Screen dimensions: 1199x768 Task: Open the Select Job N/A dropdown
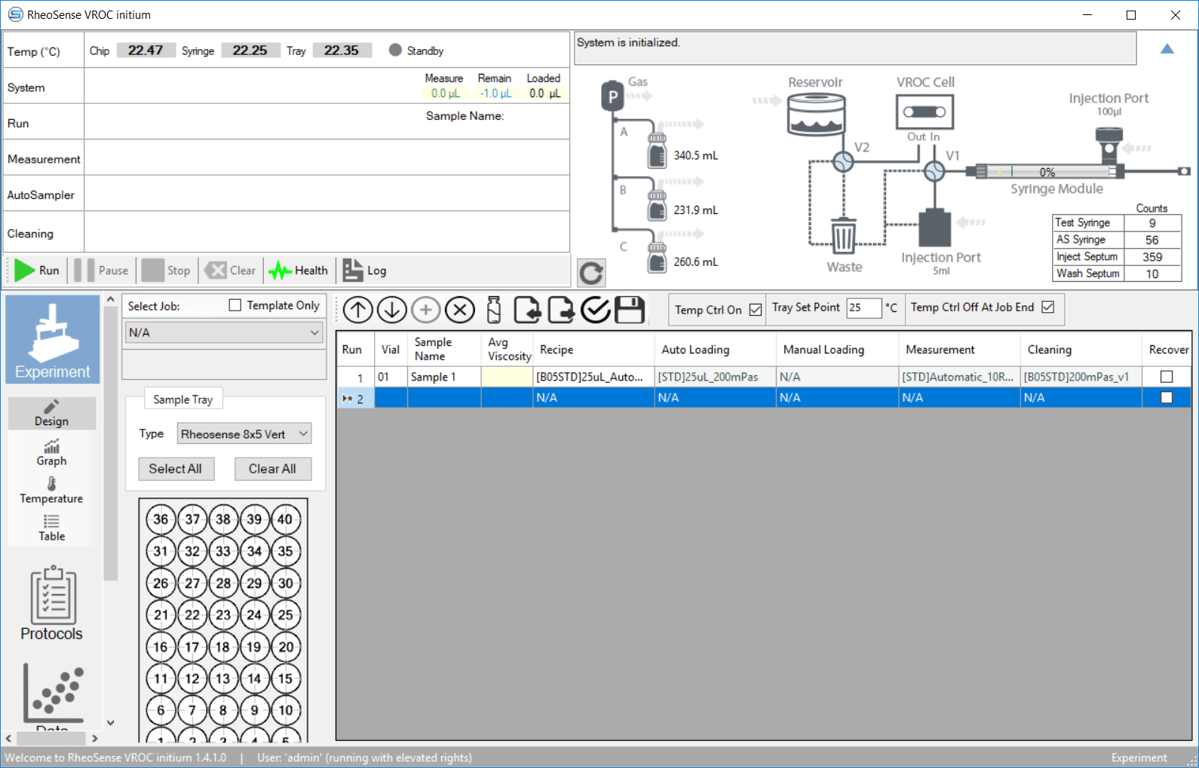point(224,333)
